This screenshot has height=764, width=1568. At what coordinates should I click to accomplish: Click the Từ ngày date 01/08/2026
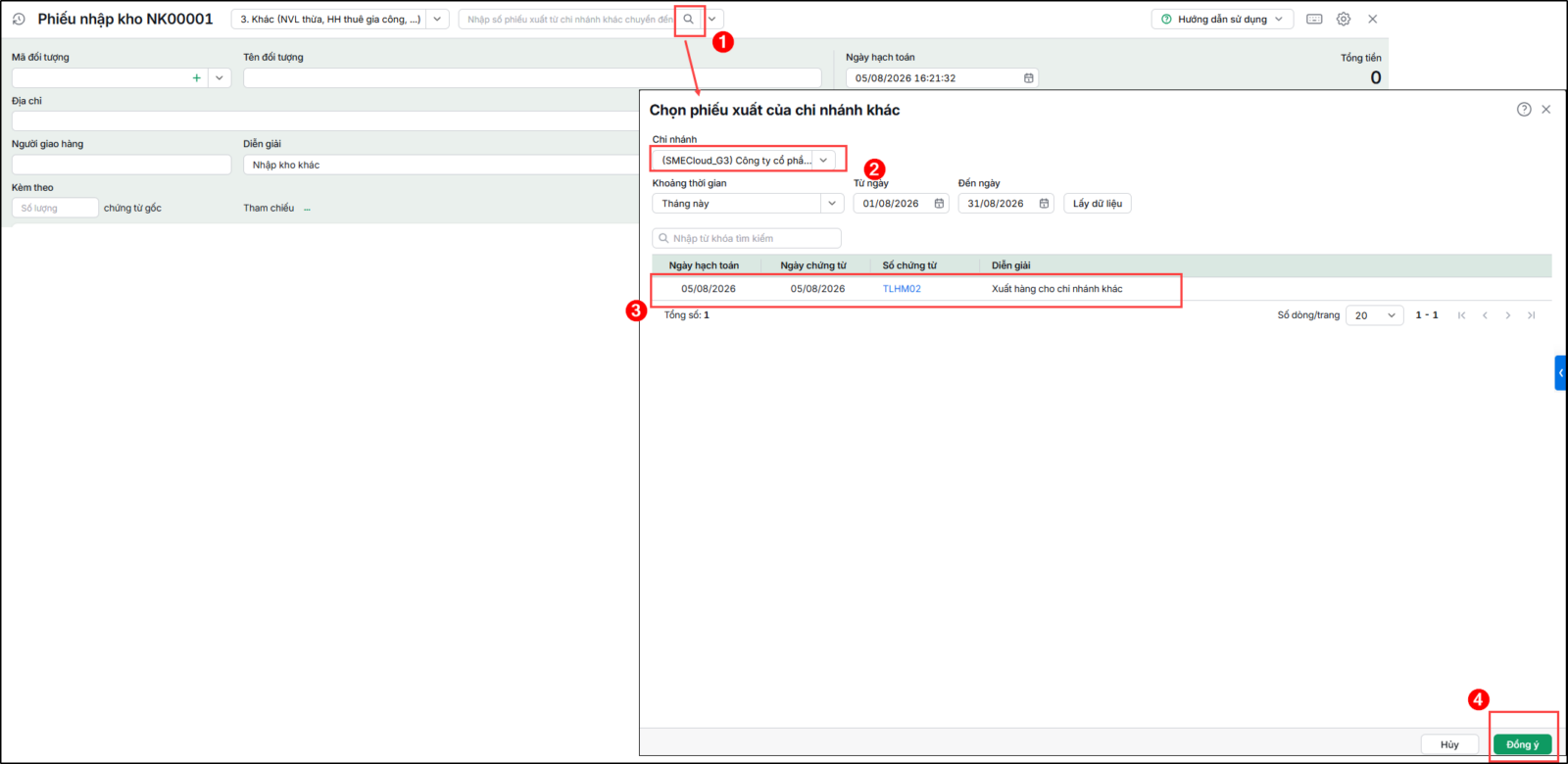(x=891, y=204)
